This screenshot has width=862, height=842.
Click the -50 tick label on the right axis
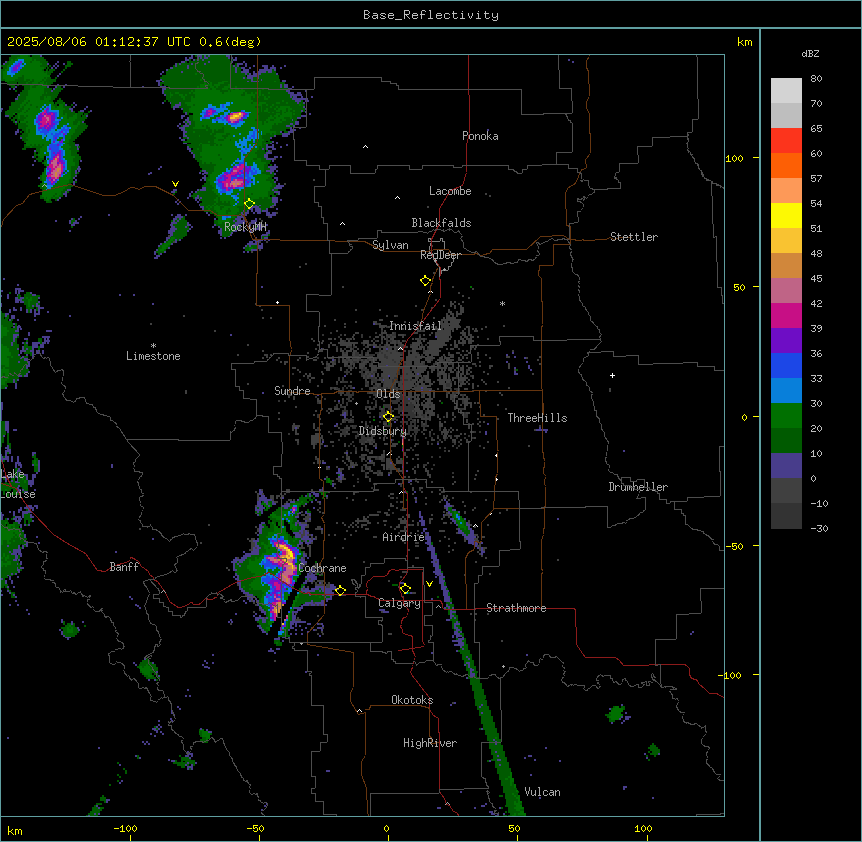pos(734,546)
